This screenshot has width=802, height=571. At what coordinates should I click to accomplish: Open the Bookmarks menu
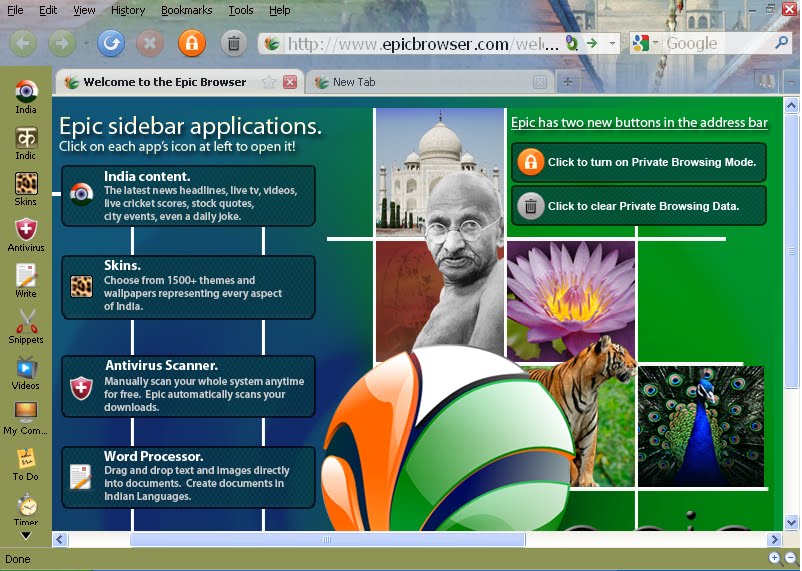187,10
